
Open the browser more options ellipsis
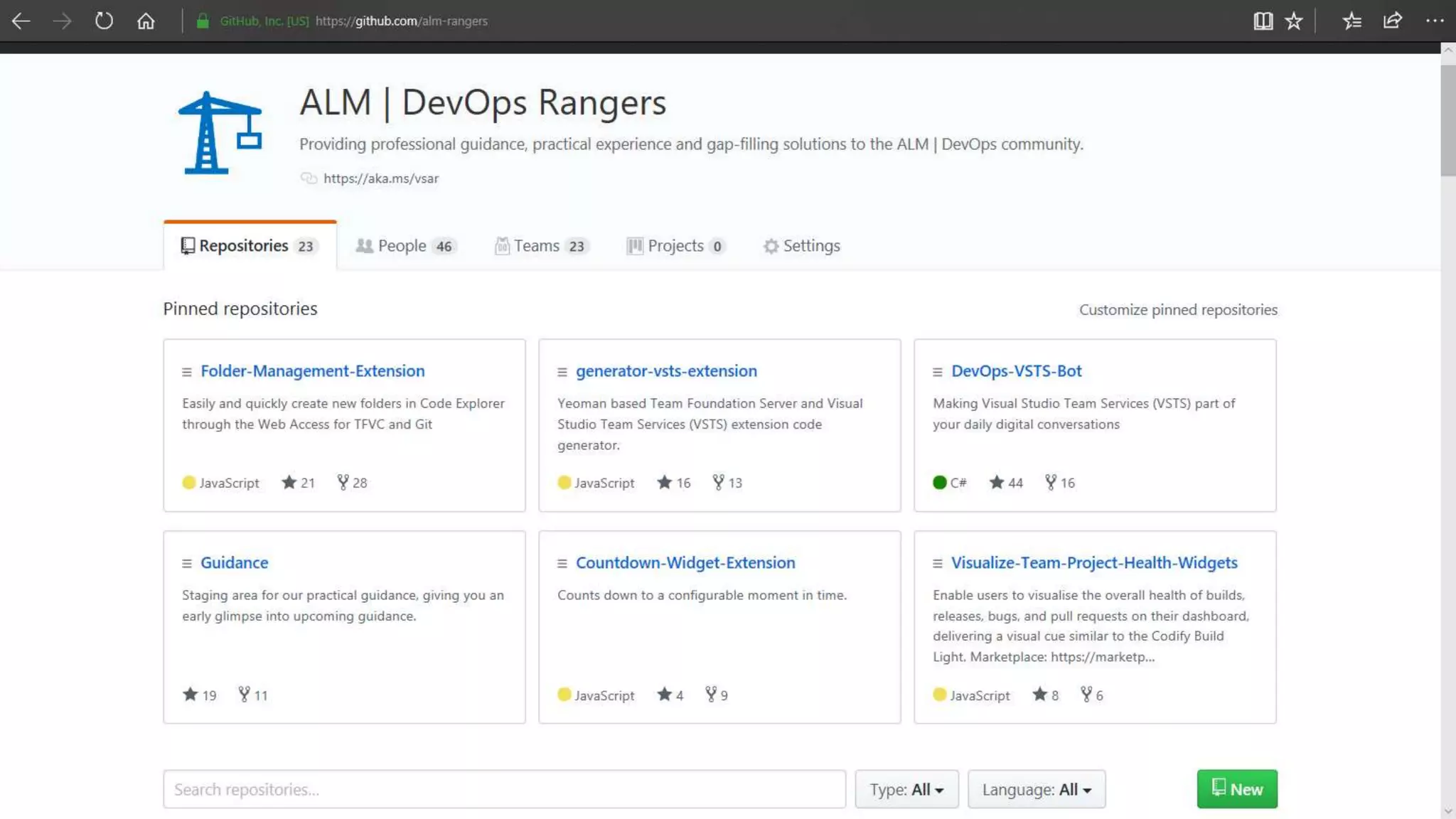pos(1435,21)
